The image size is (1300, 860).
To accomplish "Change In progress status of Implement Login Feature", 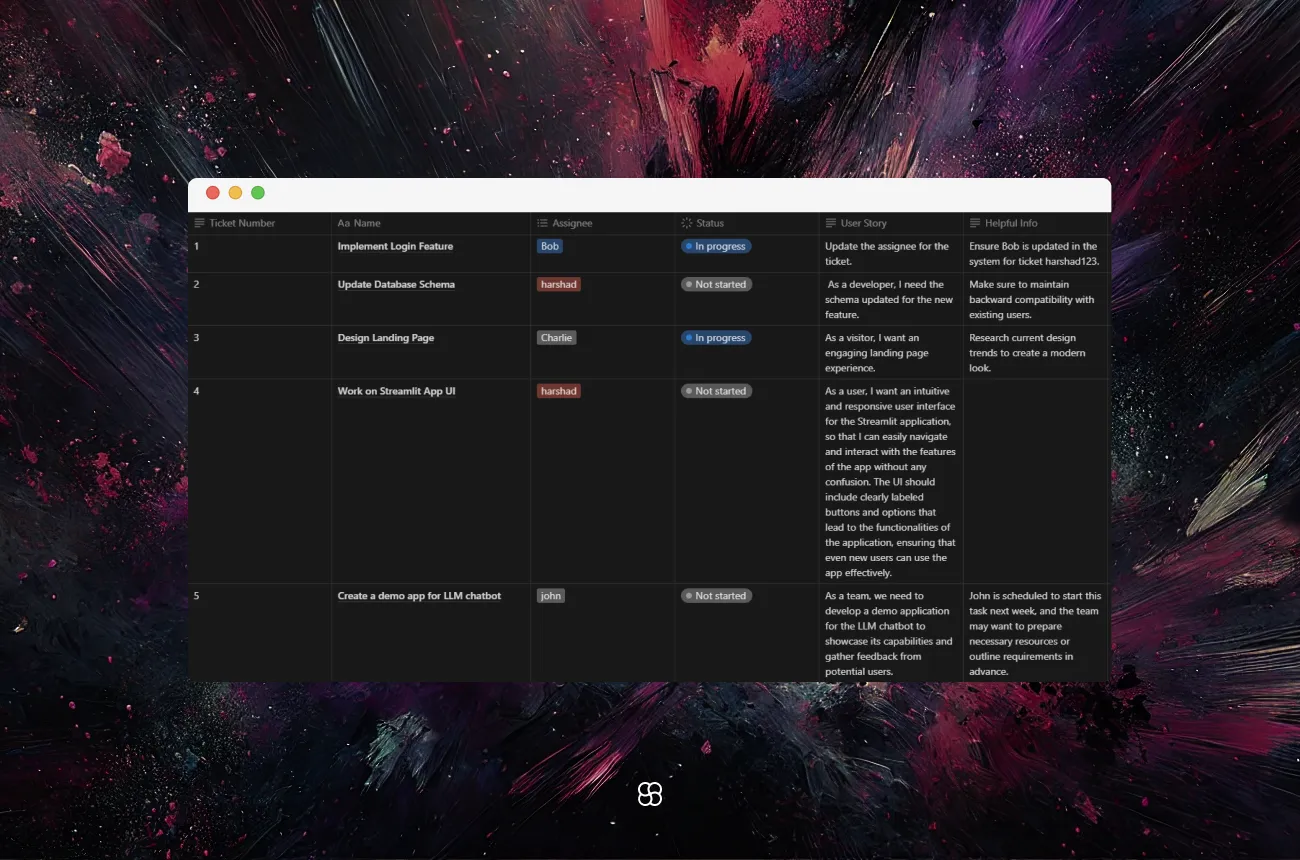I will pyautogui.click(x=716, y=246).
